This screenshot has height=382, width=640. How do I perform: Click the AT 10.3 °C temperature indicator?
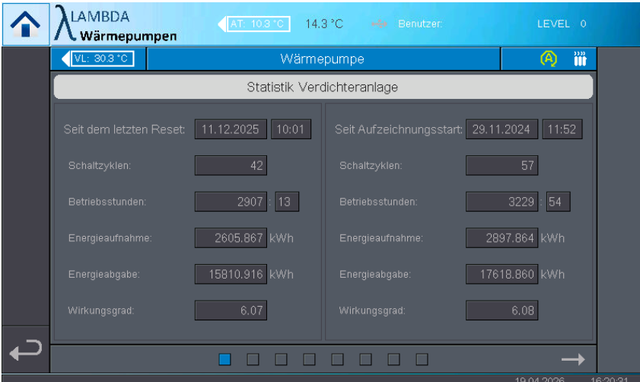click(x=254, y=24)
